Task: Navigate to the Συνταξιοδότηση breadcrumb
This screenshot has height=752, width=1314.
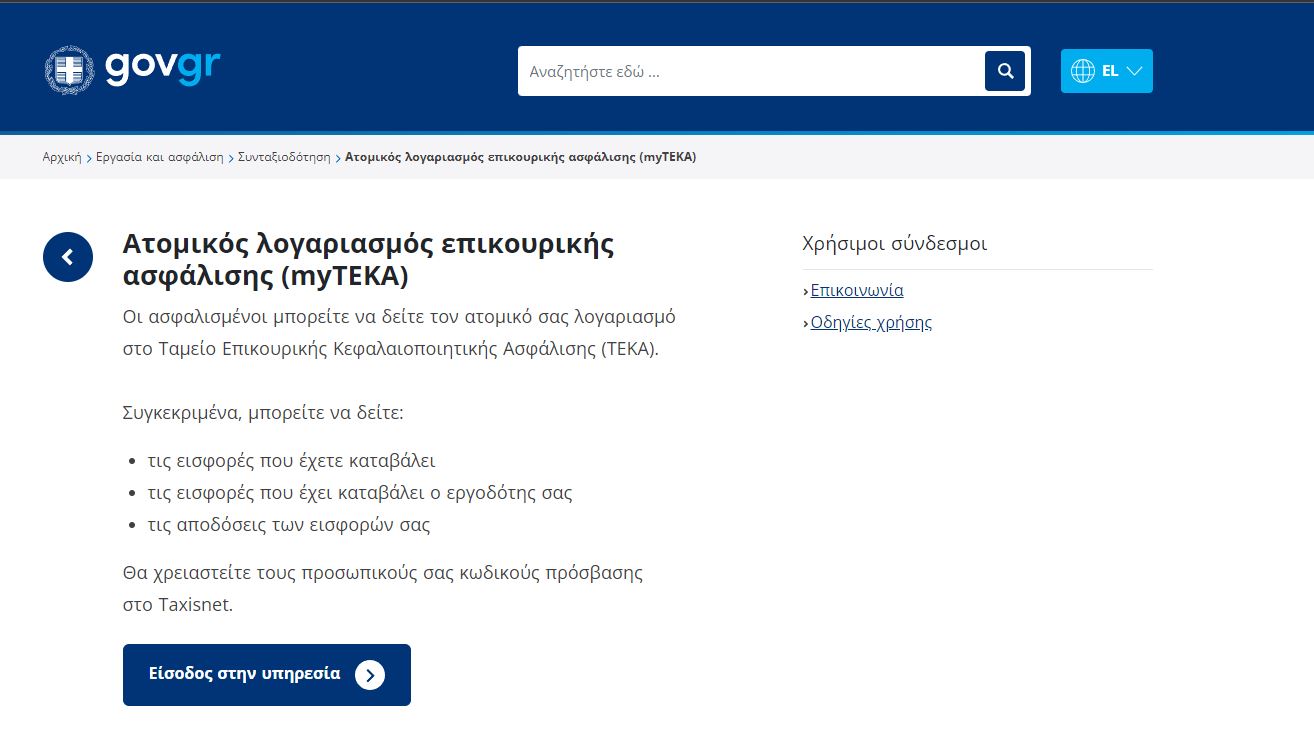Action: point(284,158)
